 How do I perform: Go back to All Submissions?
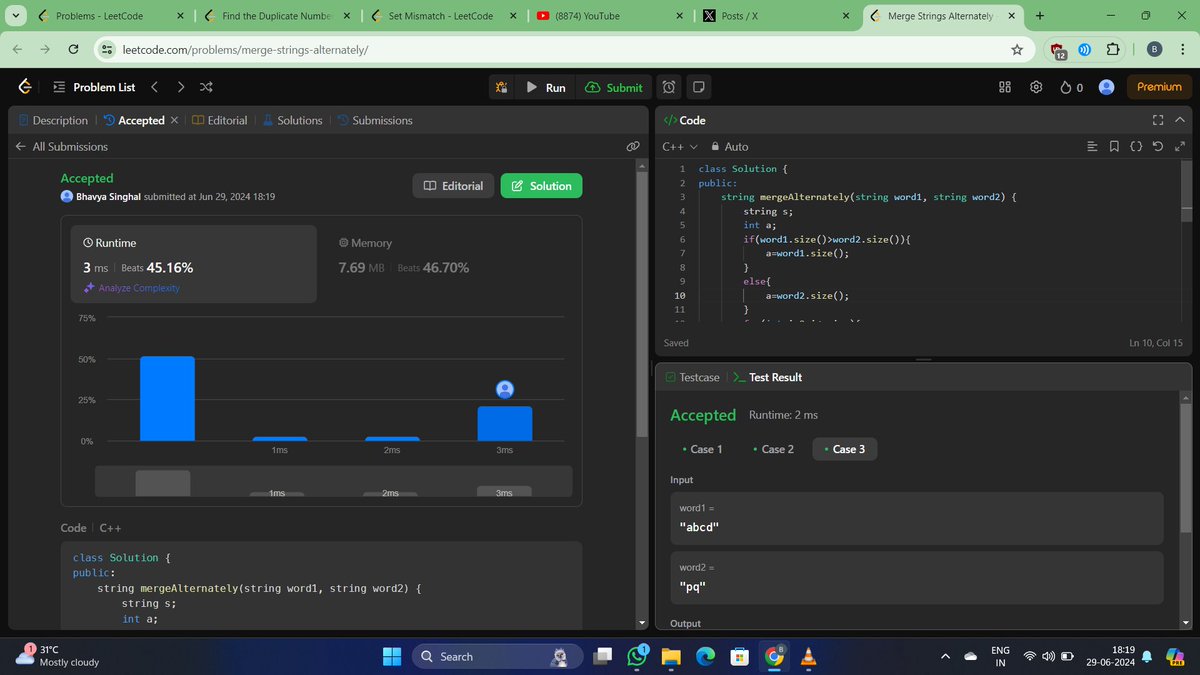(61, 146)
